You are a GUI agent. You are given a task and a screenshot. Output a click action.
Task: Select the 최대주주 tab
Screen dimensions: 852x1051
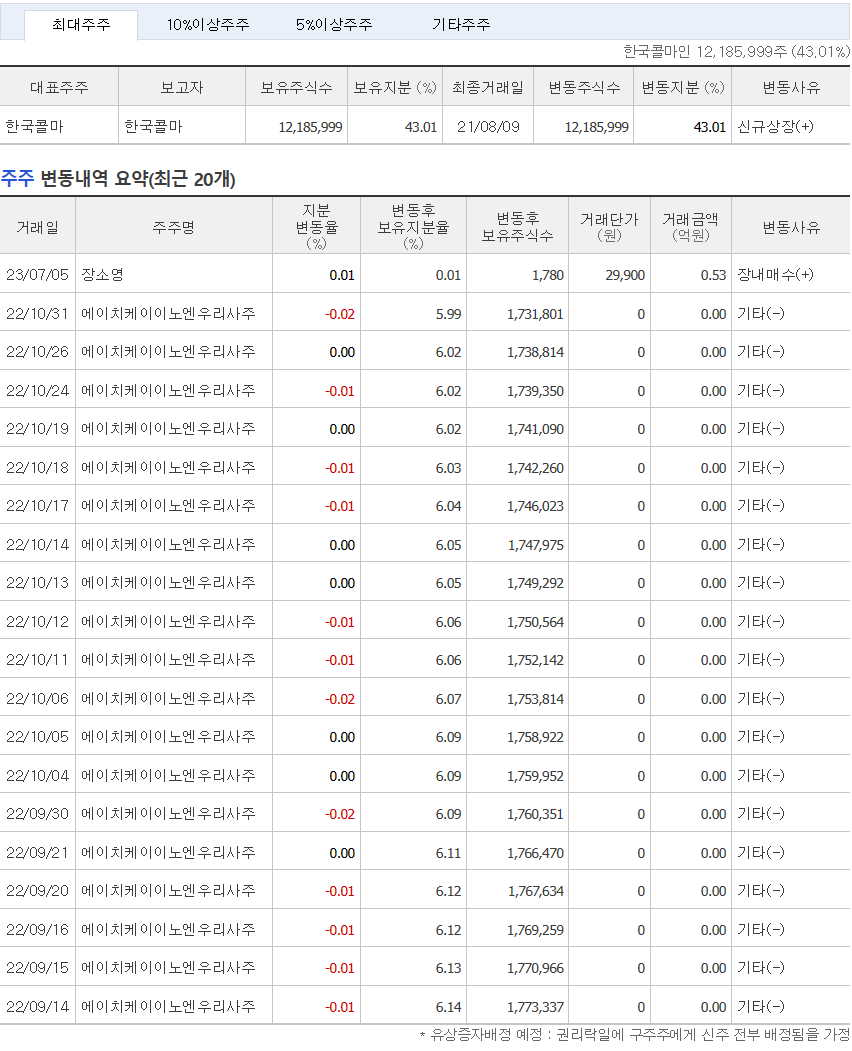[81, 25]
